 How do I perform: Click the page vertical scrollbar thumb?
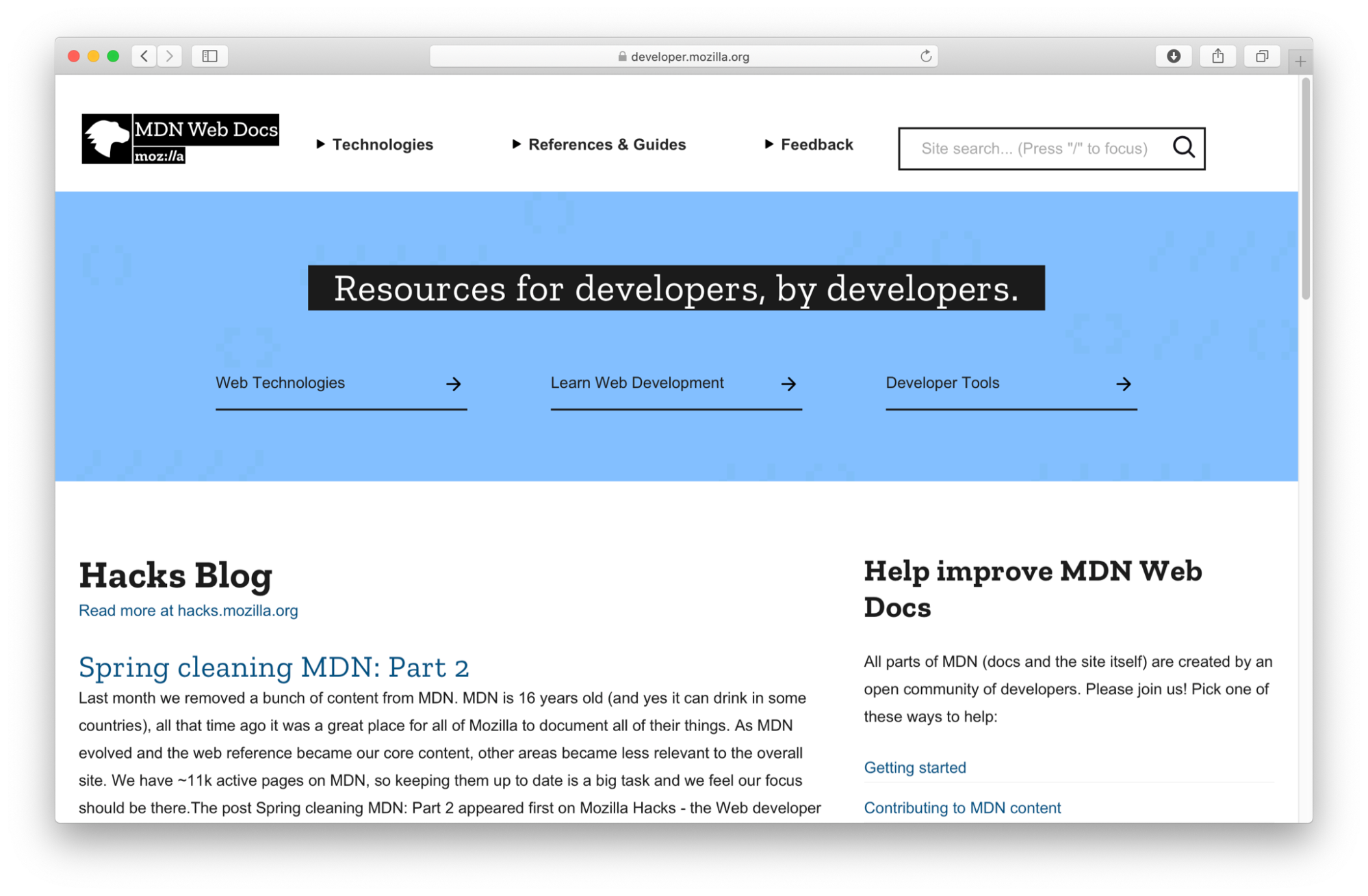coord(1306,189)
